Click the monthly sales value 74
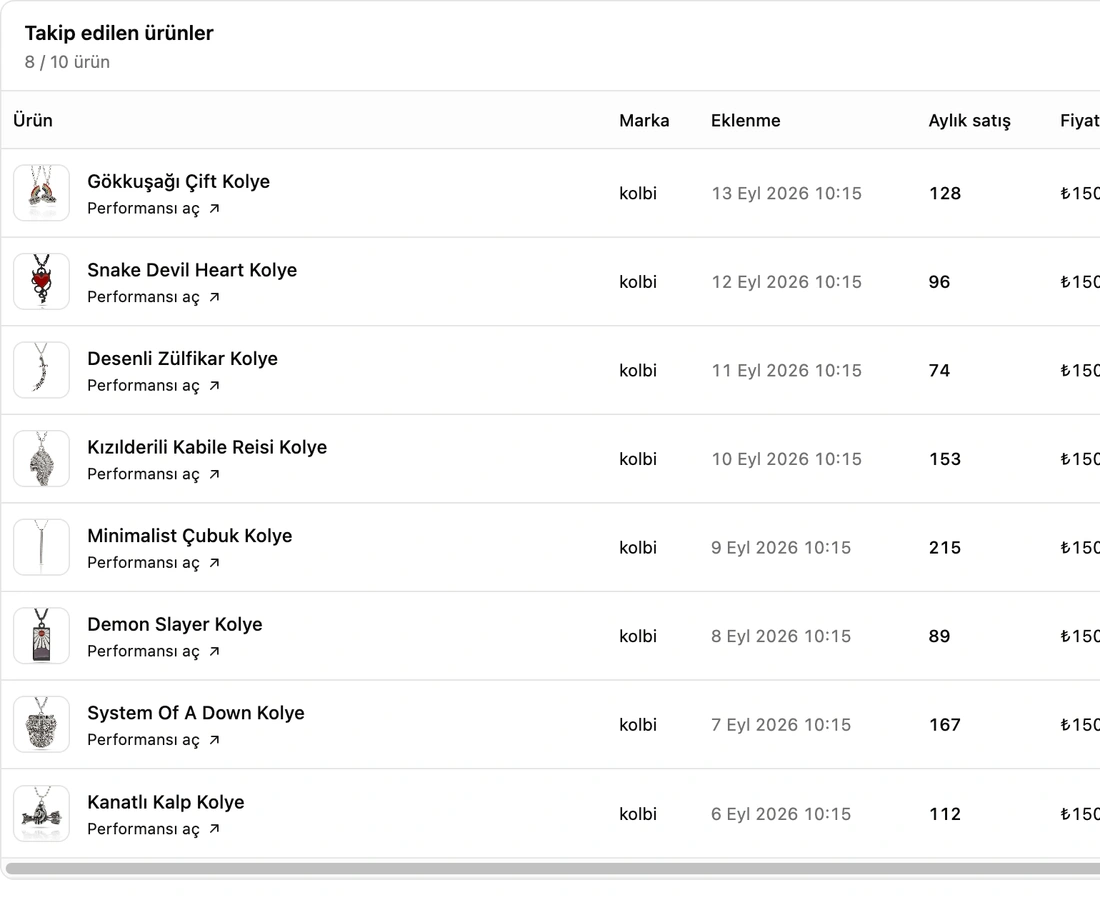1100x900 pixels. click(939, 370)
